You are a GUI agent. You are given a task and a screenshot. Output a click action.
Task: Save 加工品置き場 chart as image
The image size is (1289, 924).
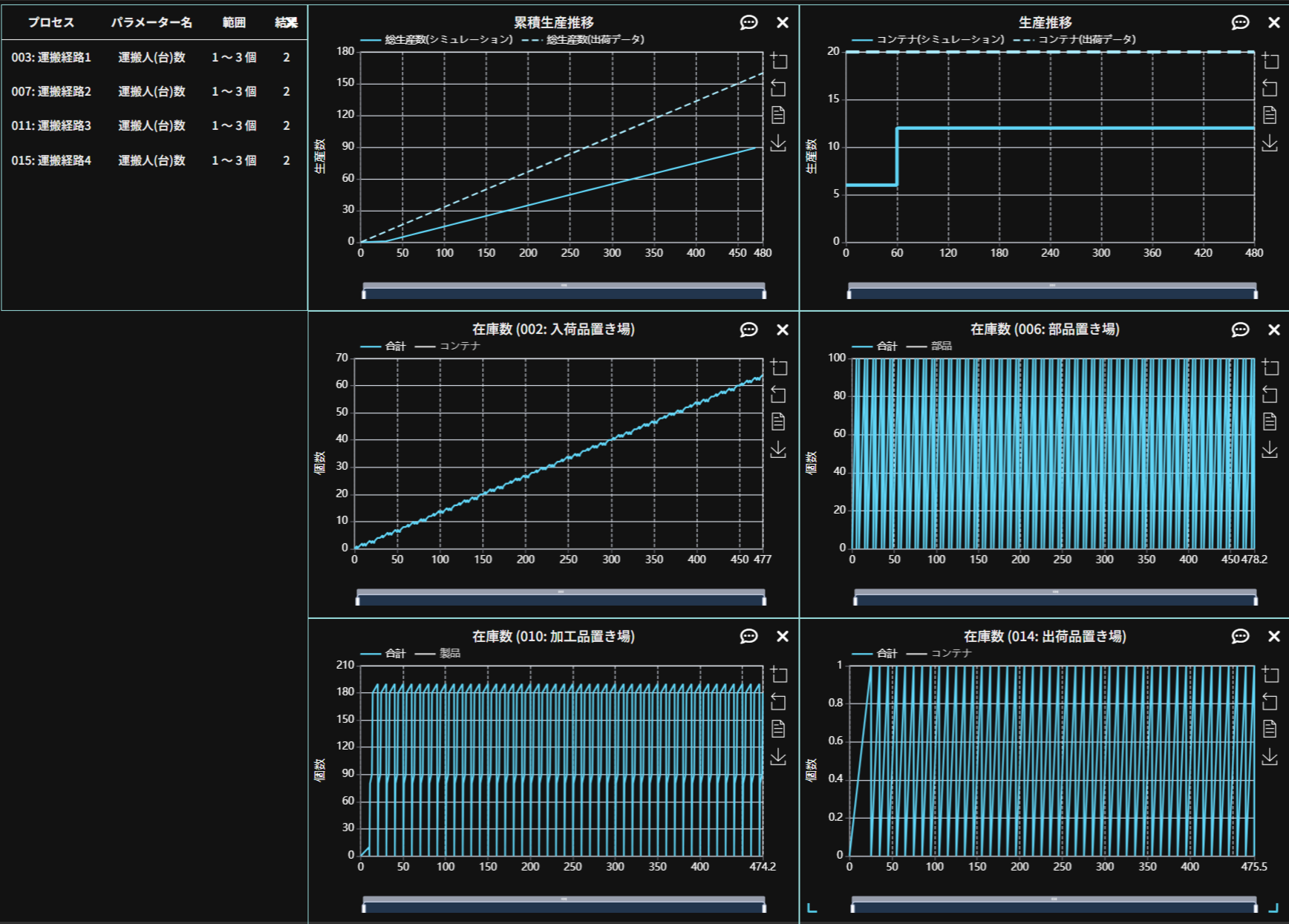point(778,757)
